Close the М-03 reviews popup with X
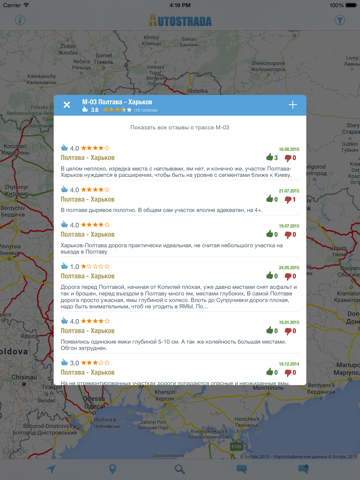The image size is (360, 480). point(67,105)
